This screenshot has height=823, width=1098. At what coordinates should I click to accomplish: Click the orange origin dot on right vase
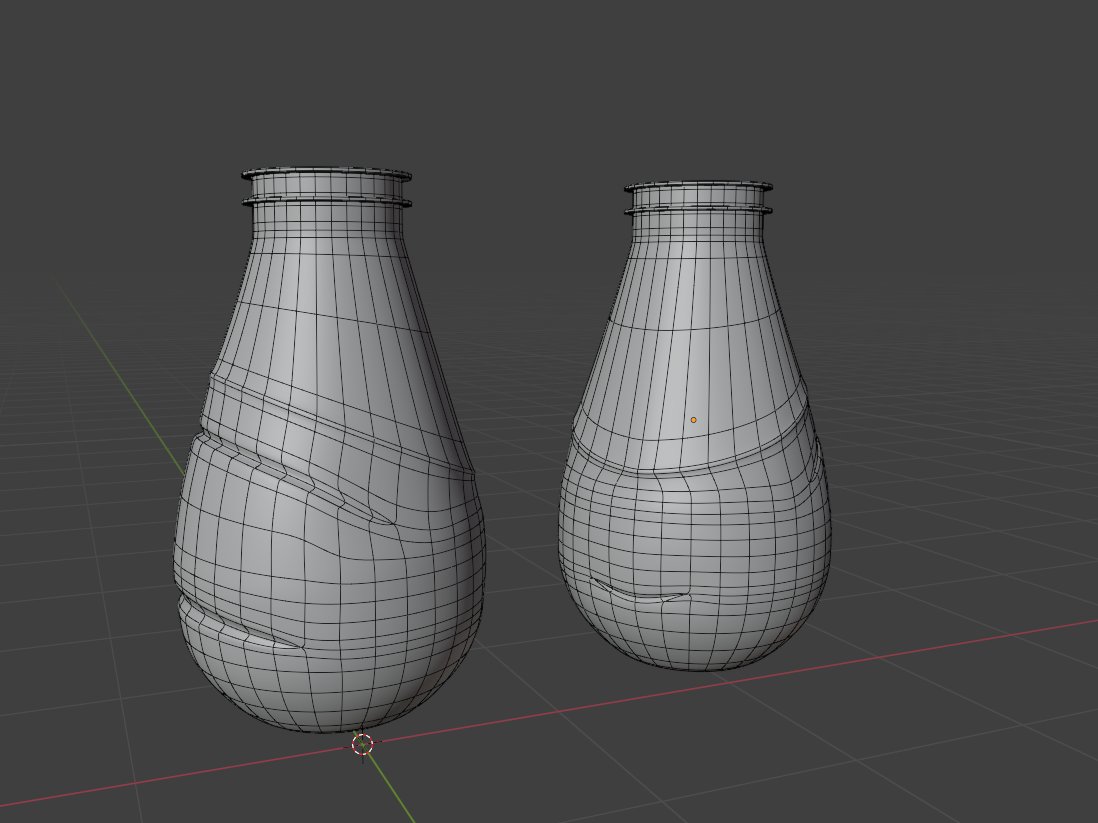click(693, 419)
